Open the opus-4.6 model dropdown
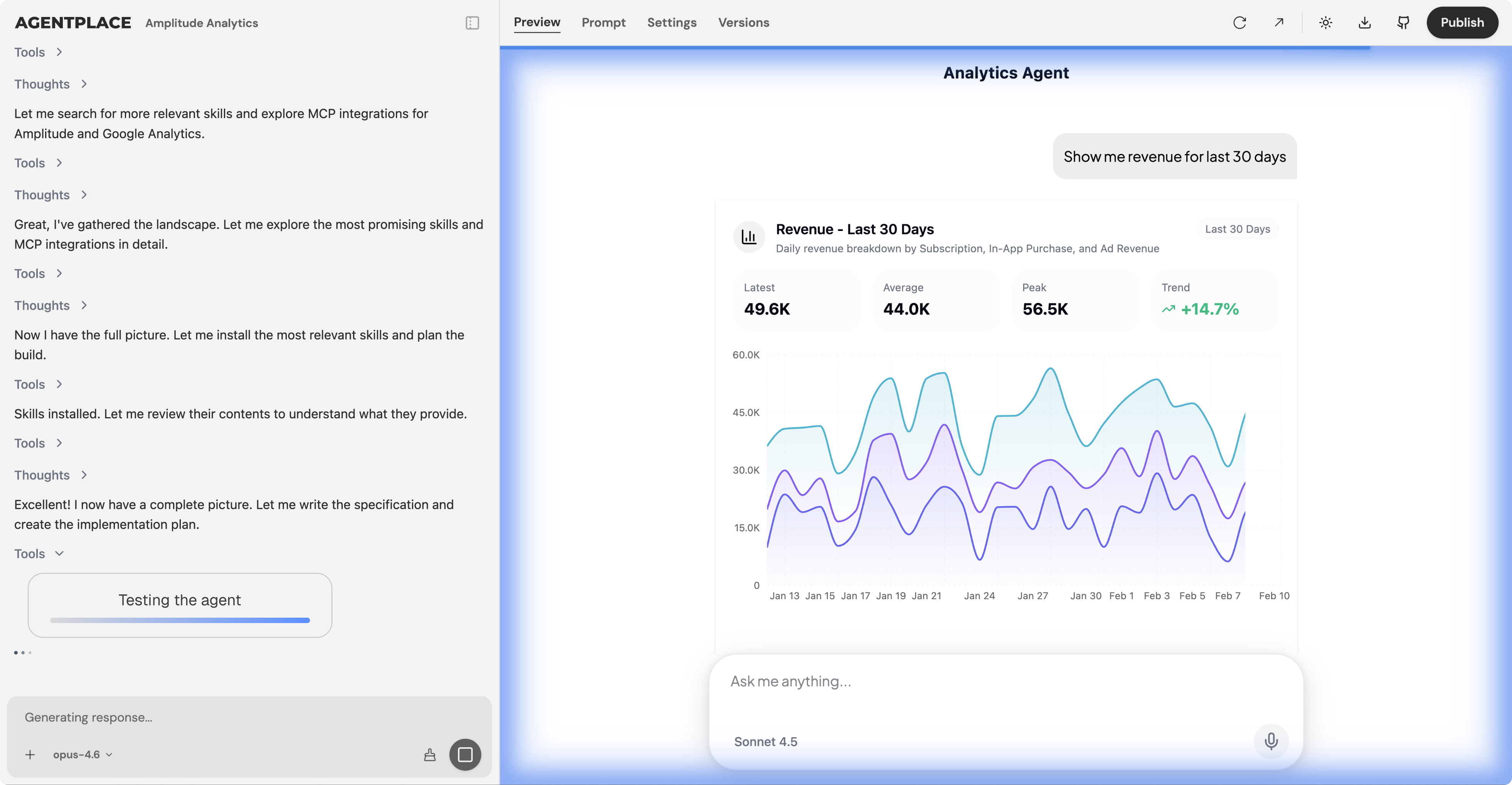Viewport: 1512px width, 785px height. pyautogui.click(x=82, y=755)
